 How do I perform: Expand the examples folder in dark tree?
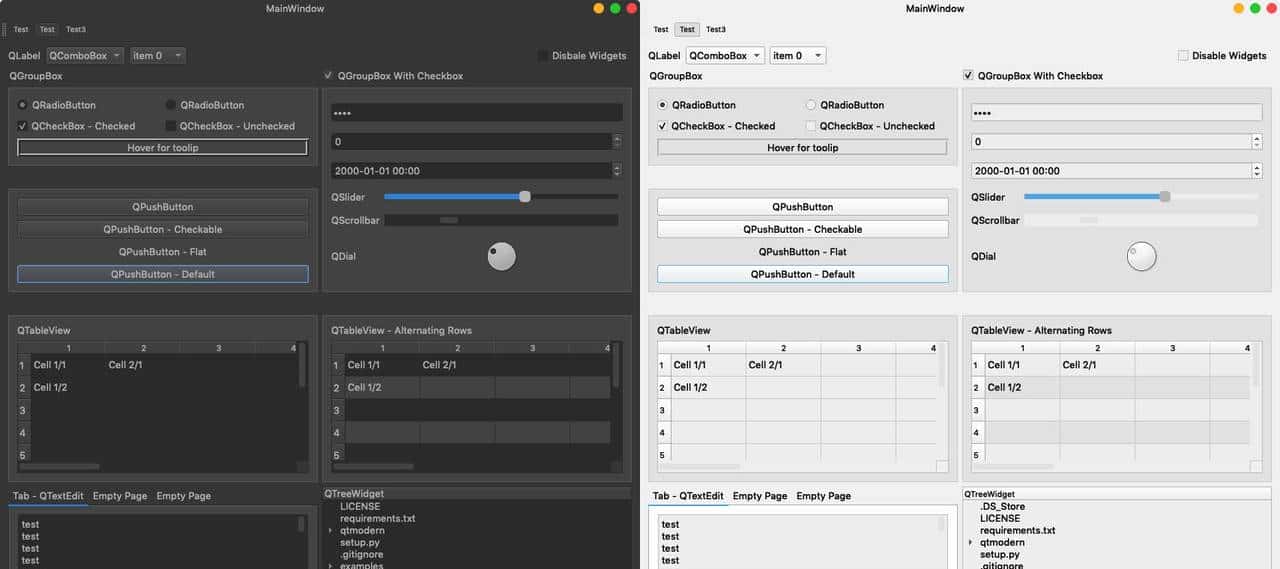[x=330, y=566]
